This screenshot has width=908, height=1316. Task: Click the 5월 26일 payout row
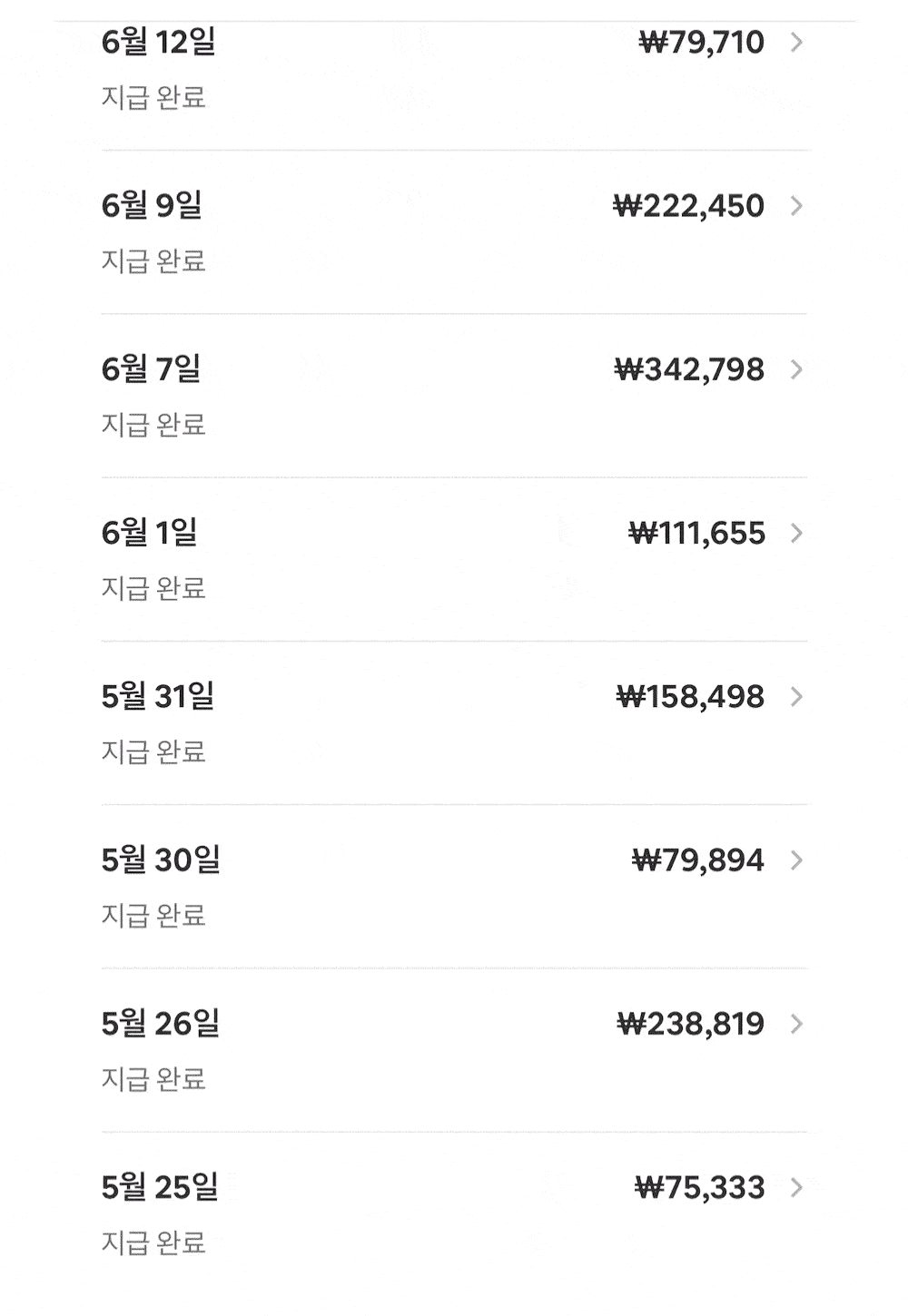[x=161, y=1024]
